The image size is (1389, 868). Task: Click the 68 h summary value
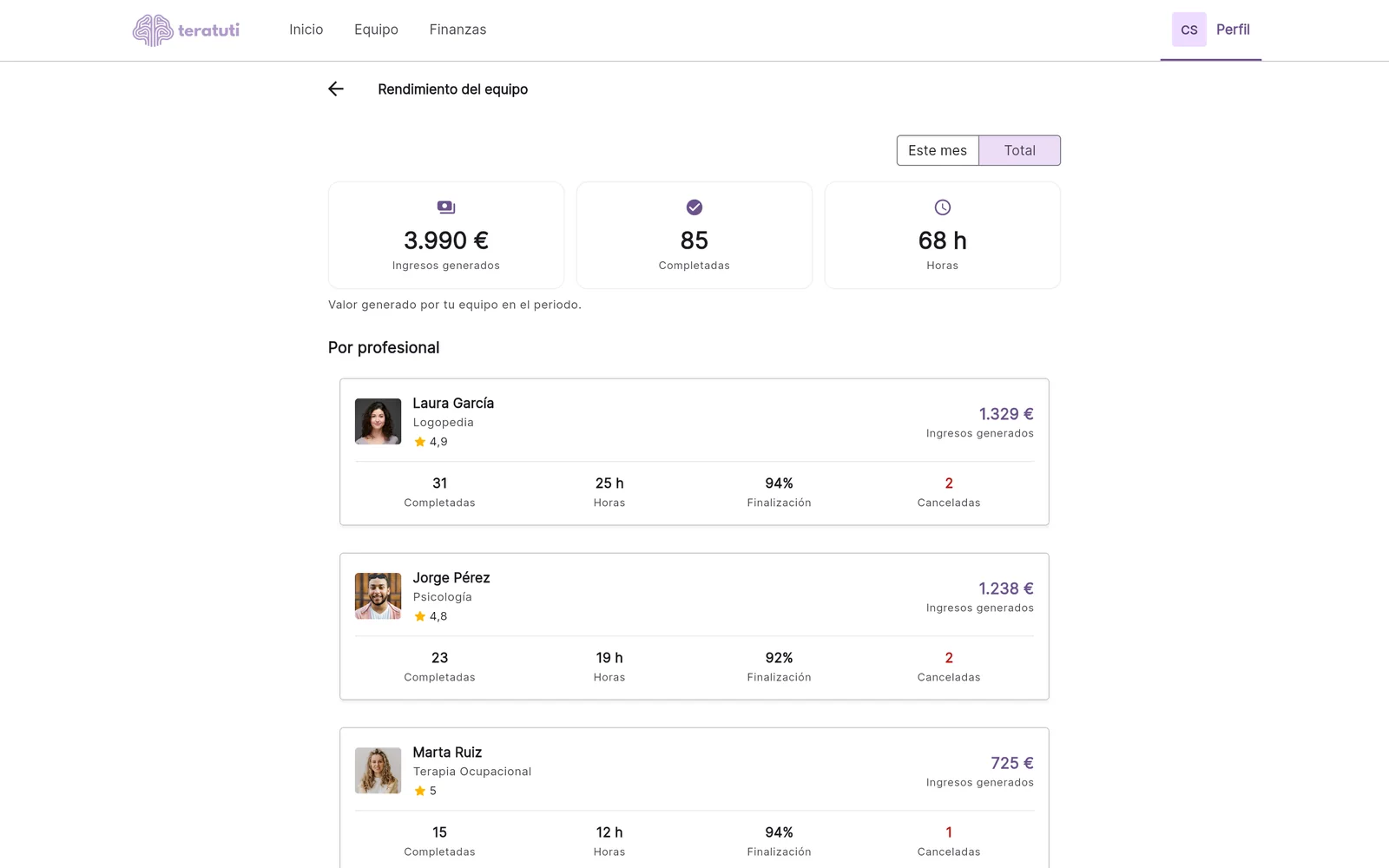[x=943, y=240]
